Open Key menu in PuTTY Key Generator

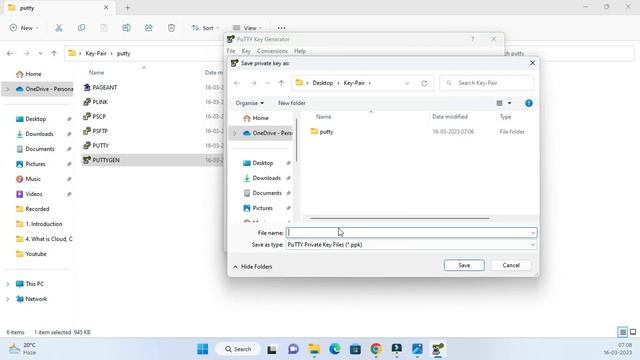(x=246, y=51)
